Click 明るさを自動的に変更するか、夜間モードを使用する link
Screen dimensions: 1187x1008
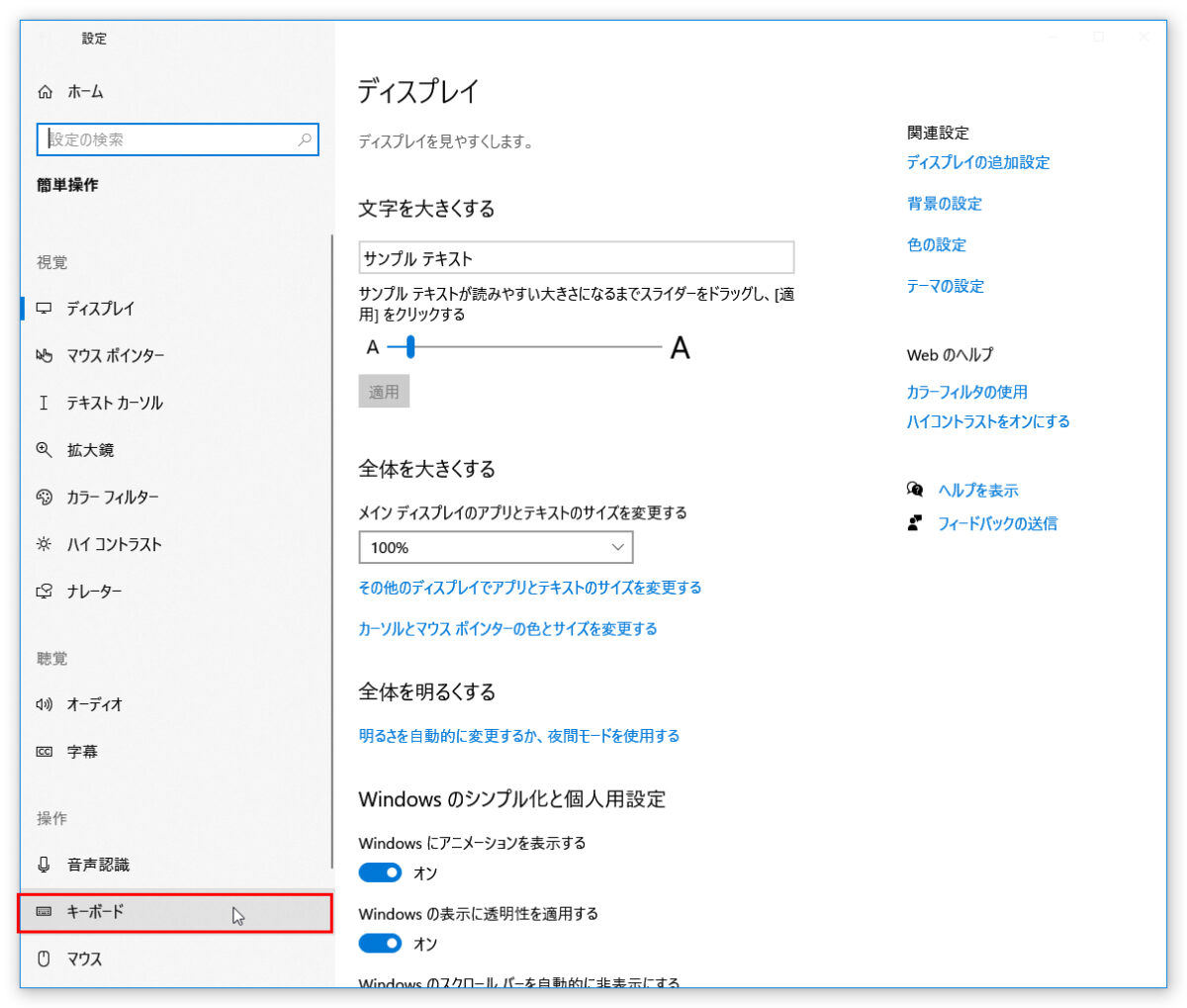click(519, 736)
